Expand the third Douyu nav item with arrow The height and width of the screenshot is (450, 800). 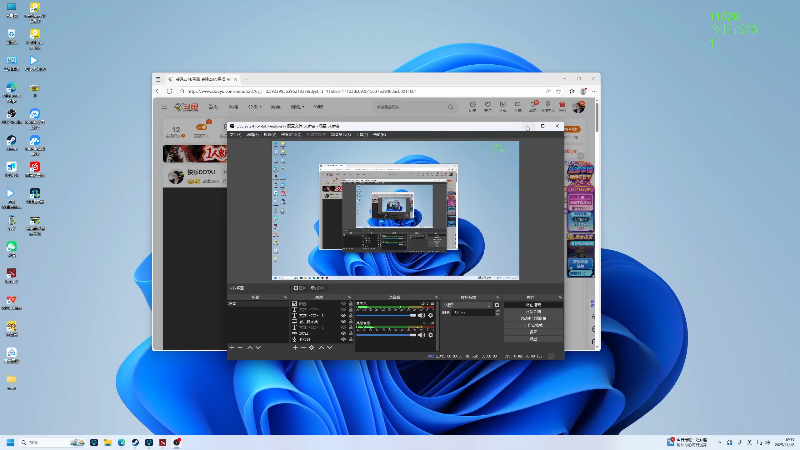pos(254,107)
